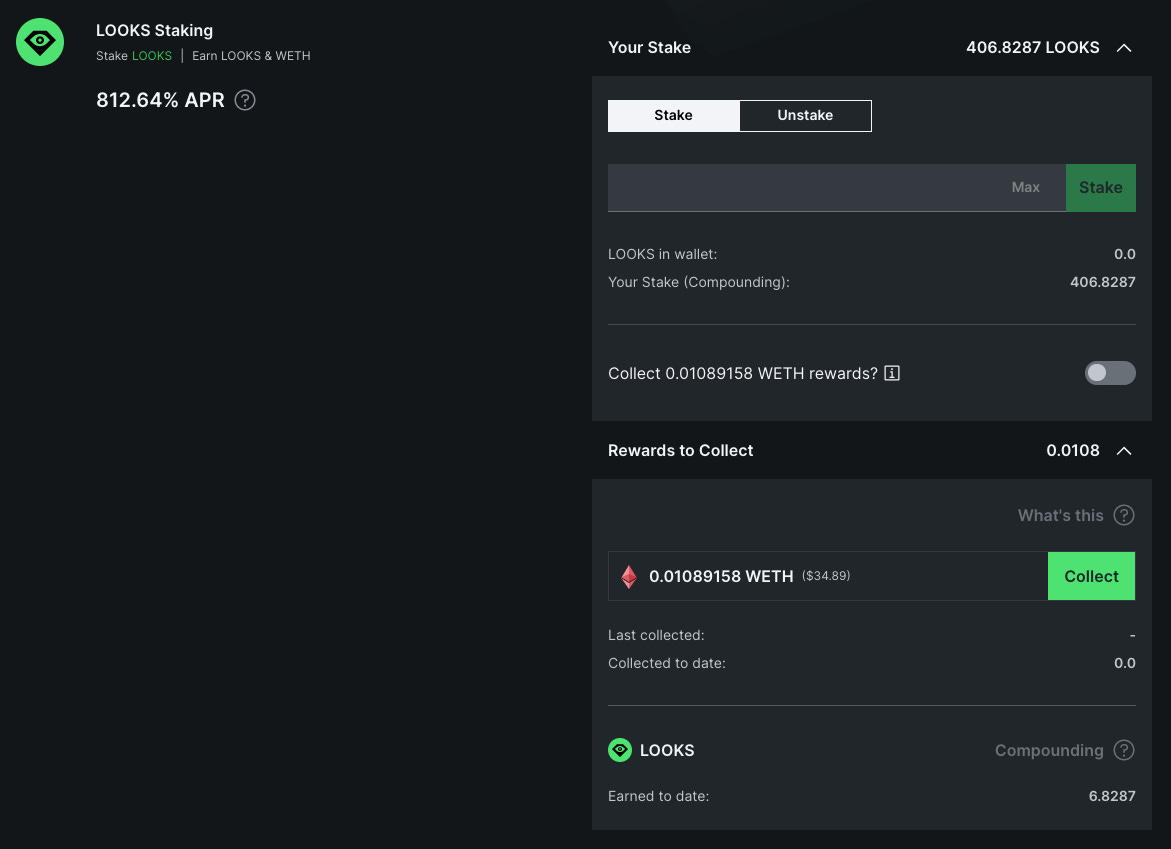The width and height of the screenshot is (1171, 849).
Task: Click the Earned to date label
Action: 658,797
